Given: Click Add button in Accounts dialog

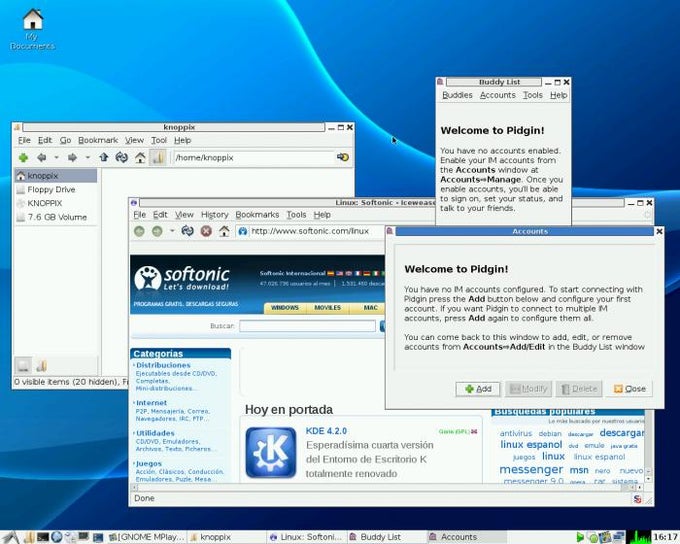Looking at the screenshot, I should point(478,389).
